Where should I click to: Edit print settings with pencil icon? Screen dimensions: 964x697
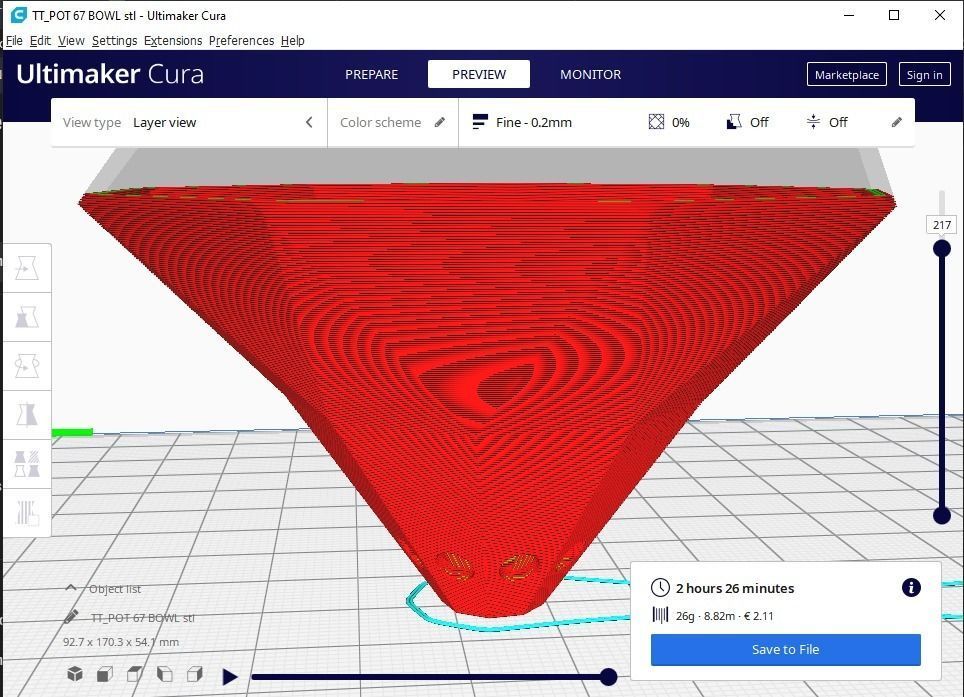click(896, 122)
